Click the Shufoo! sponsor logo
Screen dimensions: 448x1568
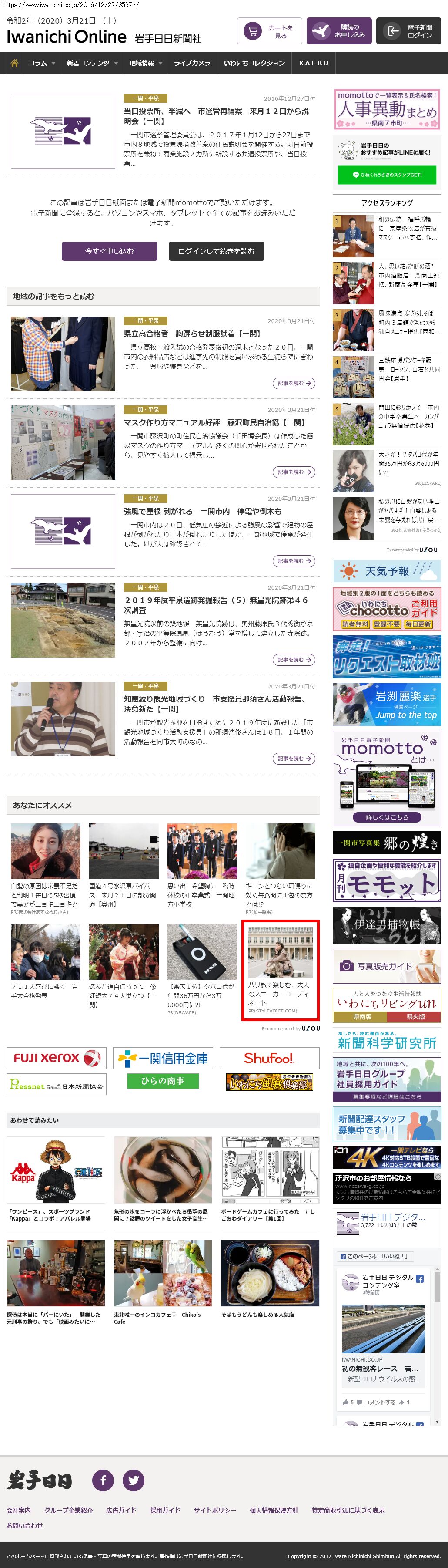click(269, 1058)
